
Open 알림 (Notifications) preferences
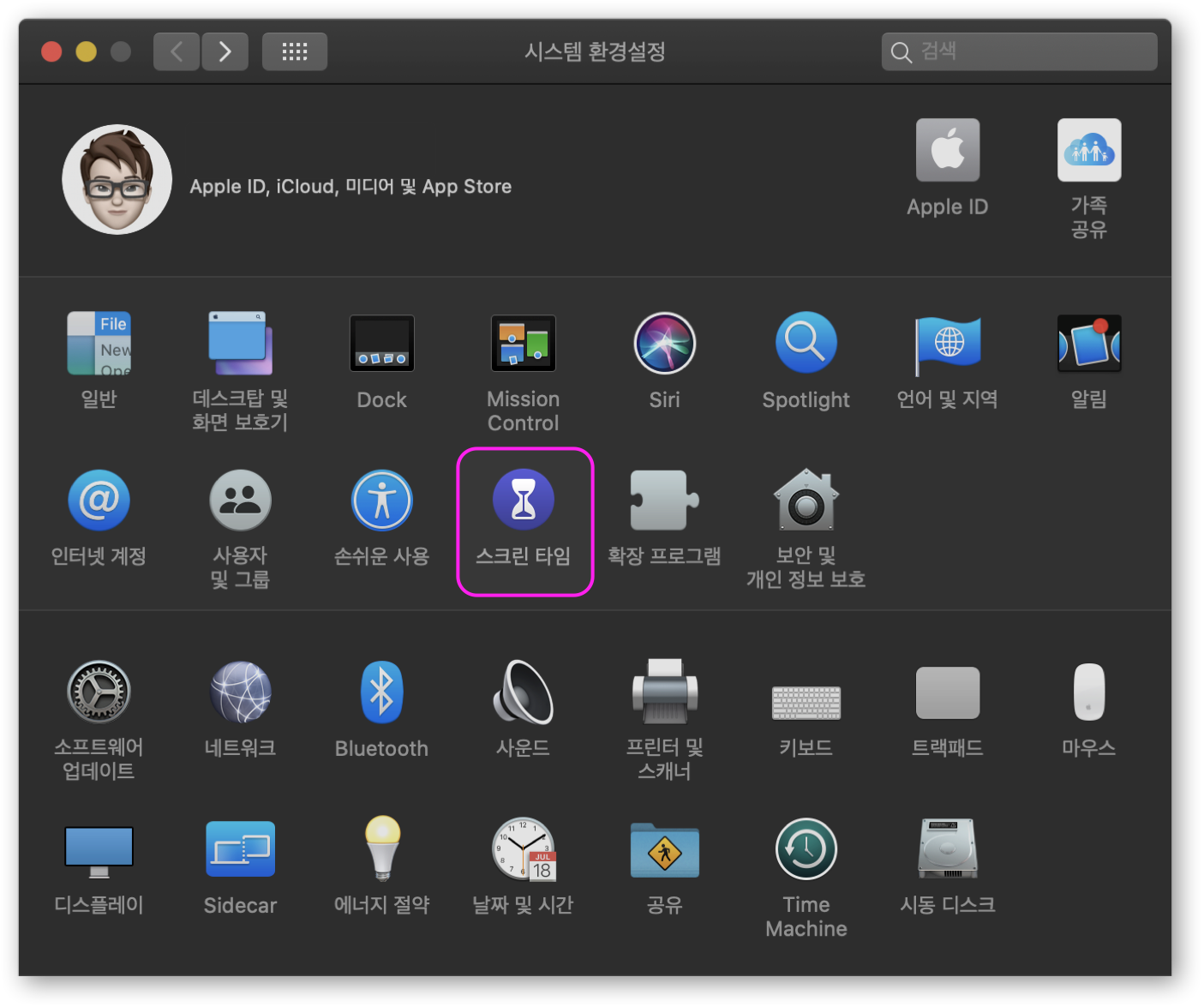click(1089, 344)
